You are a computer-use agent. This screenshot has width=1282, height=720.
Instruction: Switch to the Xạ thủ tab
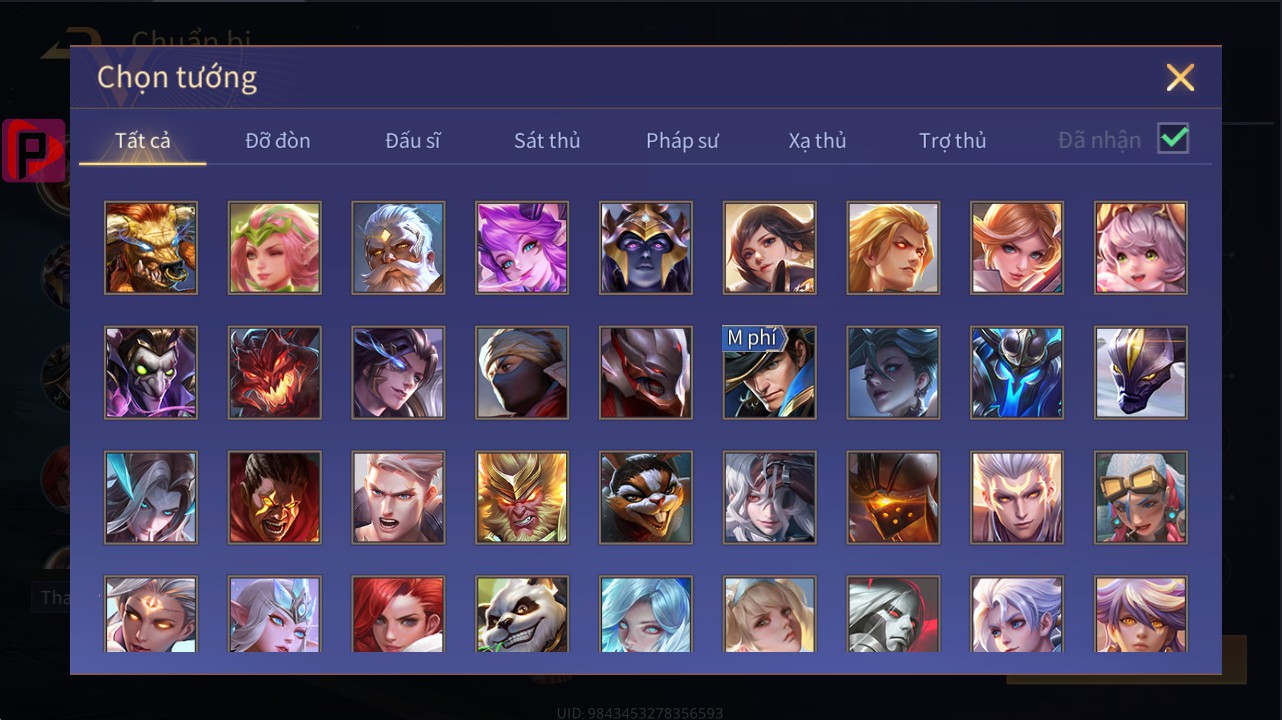817,141
